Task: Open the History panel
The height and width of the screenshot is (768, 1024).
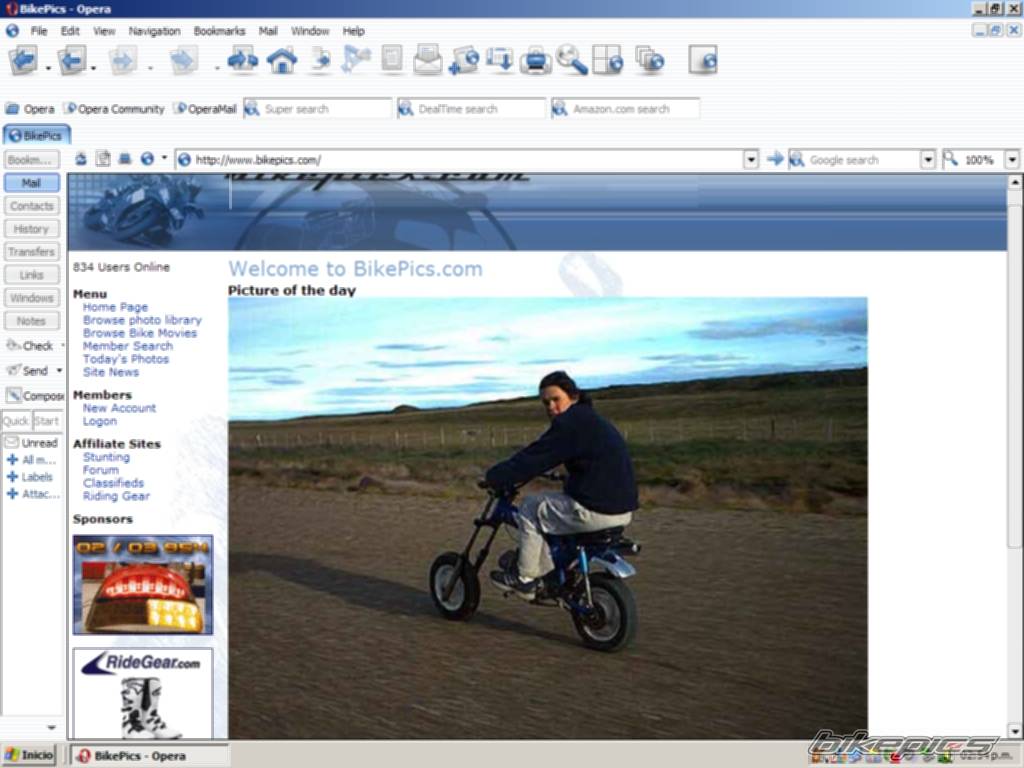Action: pyautogui.click(x=31, y=229)
